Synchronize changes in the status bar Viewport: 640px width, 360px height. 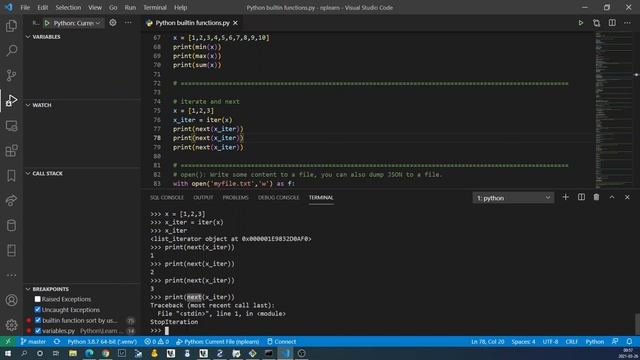click(x=57, y=342)
